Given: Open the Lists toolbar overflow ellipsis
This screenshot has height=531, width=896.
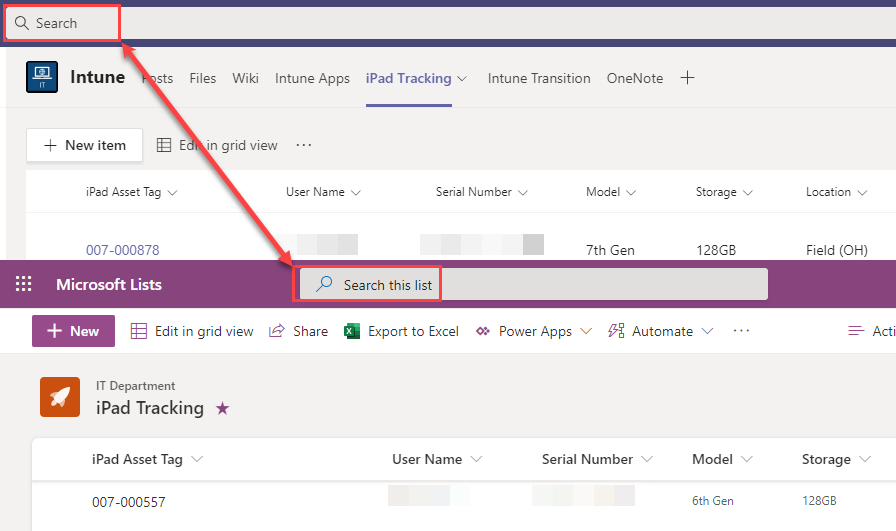Looking at the screenshot, I should 741,331.
